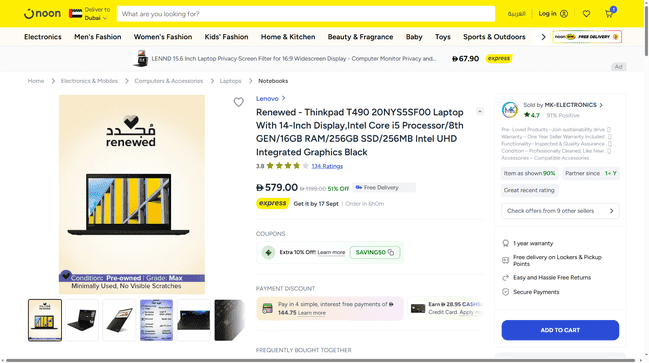Click the 1 year warranty icon
The height and width of the screenshot is (363, 649).
click(505, 243)
